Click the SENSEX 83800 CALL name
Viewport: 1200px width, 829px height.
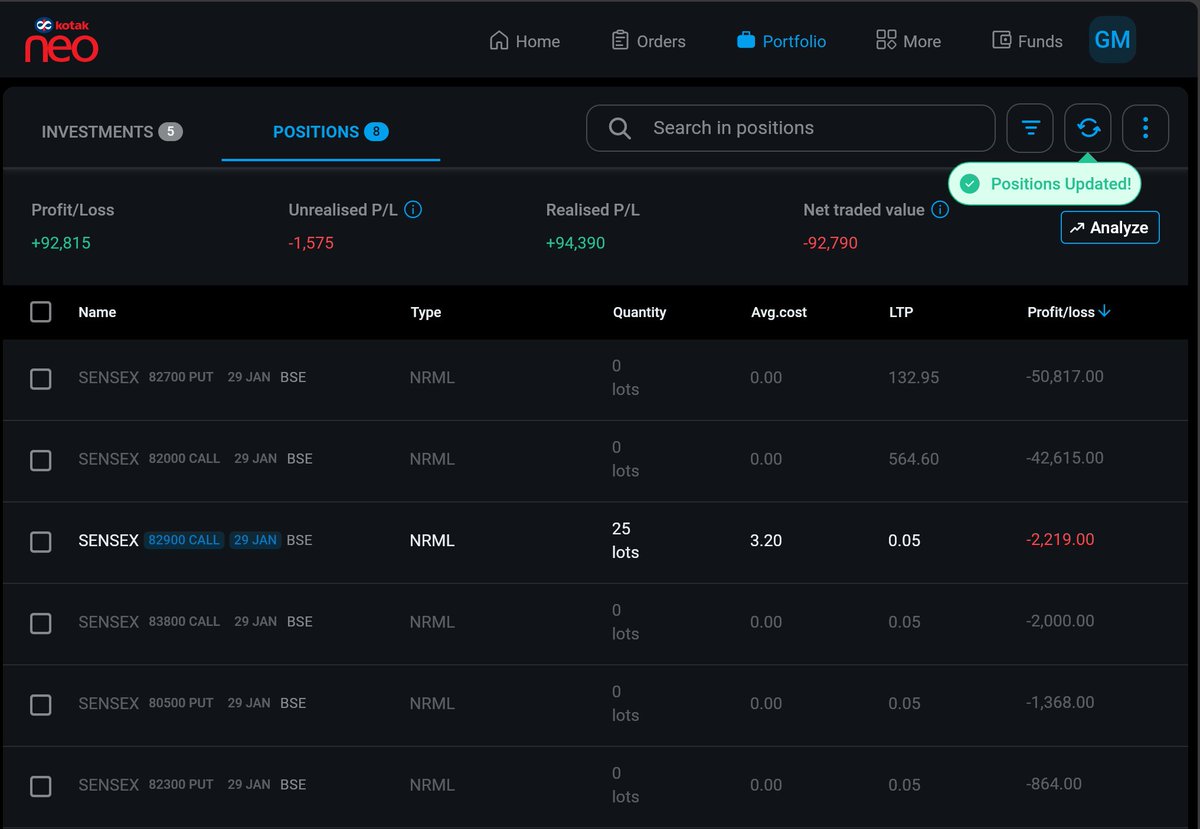coord(149,622)
